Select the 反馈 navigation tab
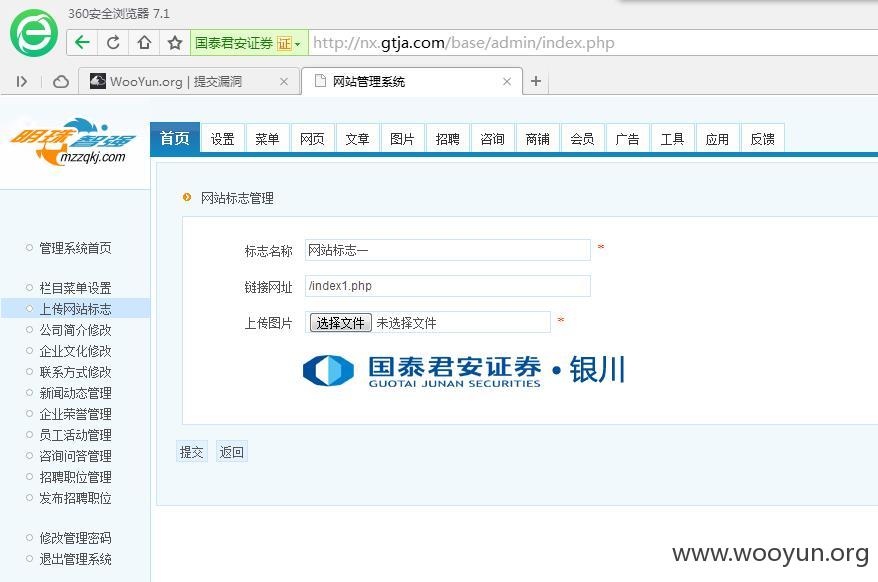Screen dimensions: 878x582 [763, 138]
